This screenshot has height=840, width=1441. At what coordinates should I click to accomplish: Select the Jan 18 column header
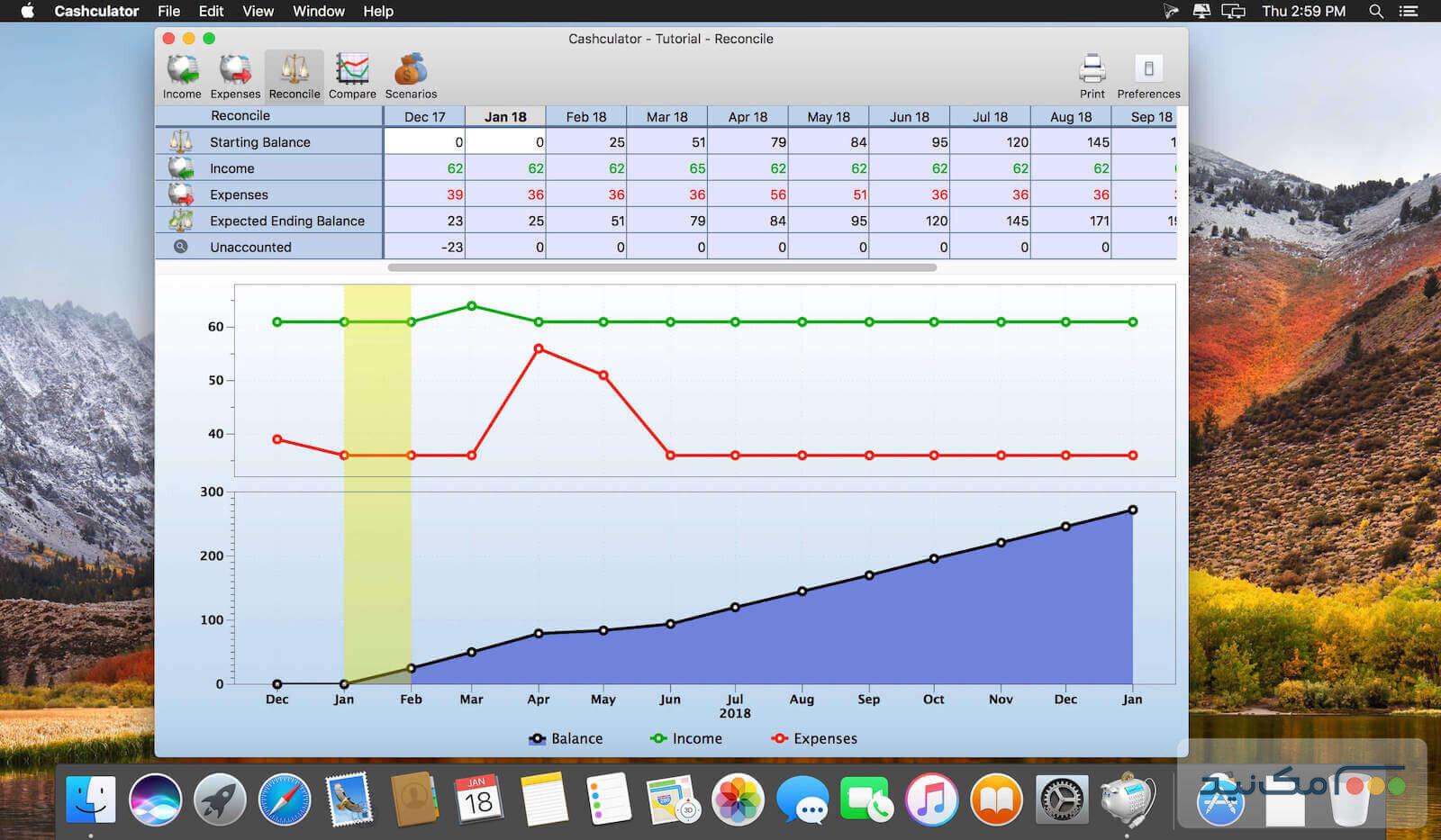point(505,117)
